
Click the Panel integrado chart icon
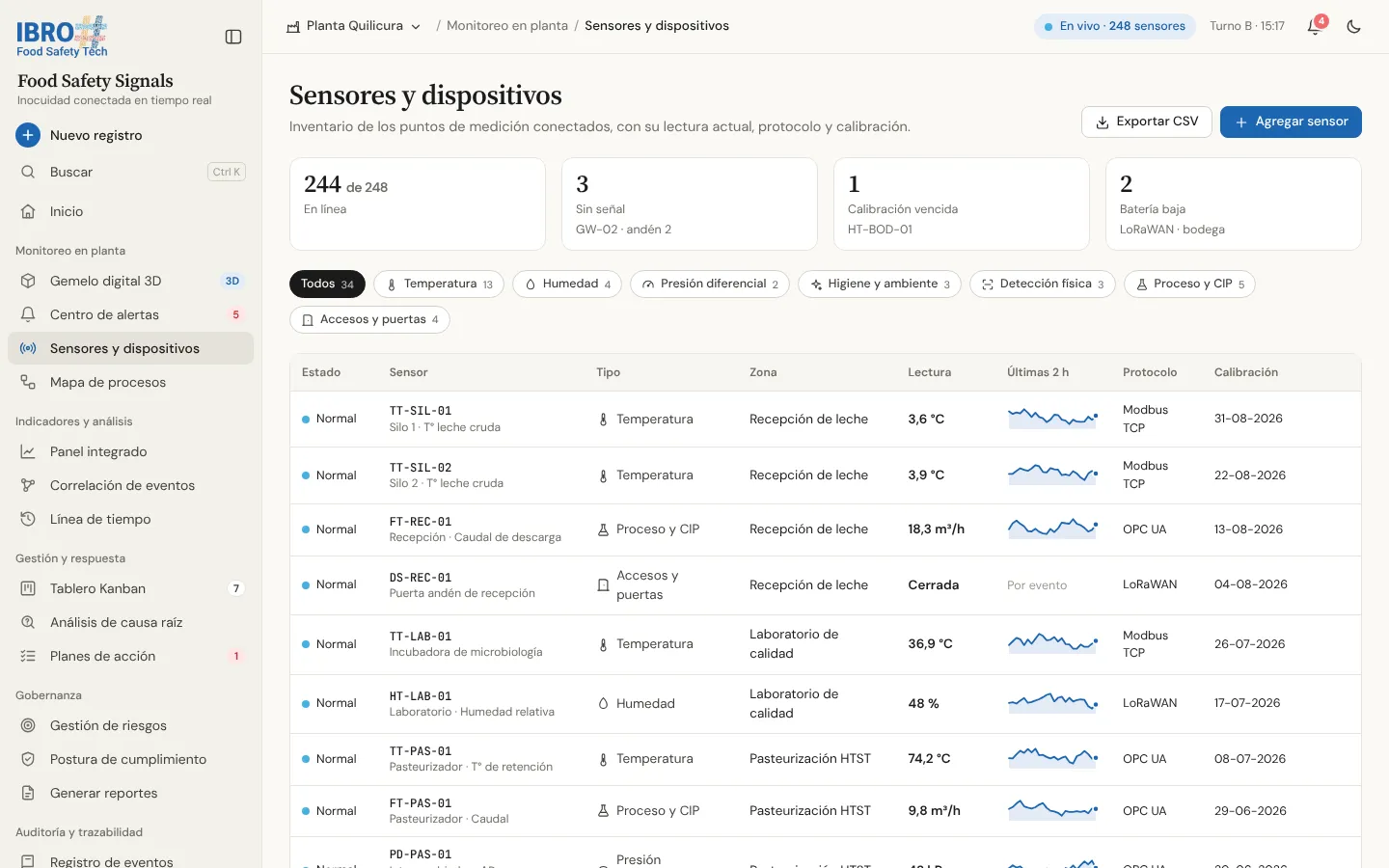coord(28,451)
